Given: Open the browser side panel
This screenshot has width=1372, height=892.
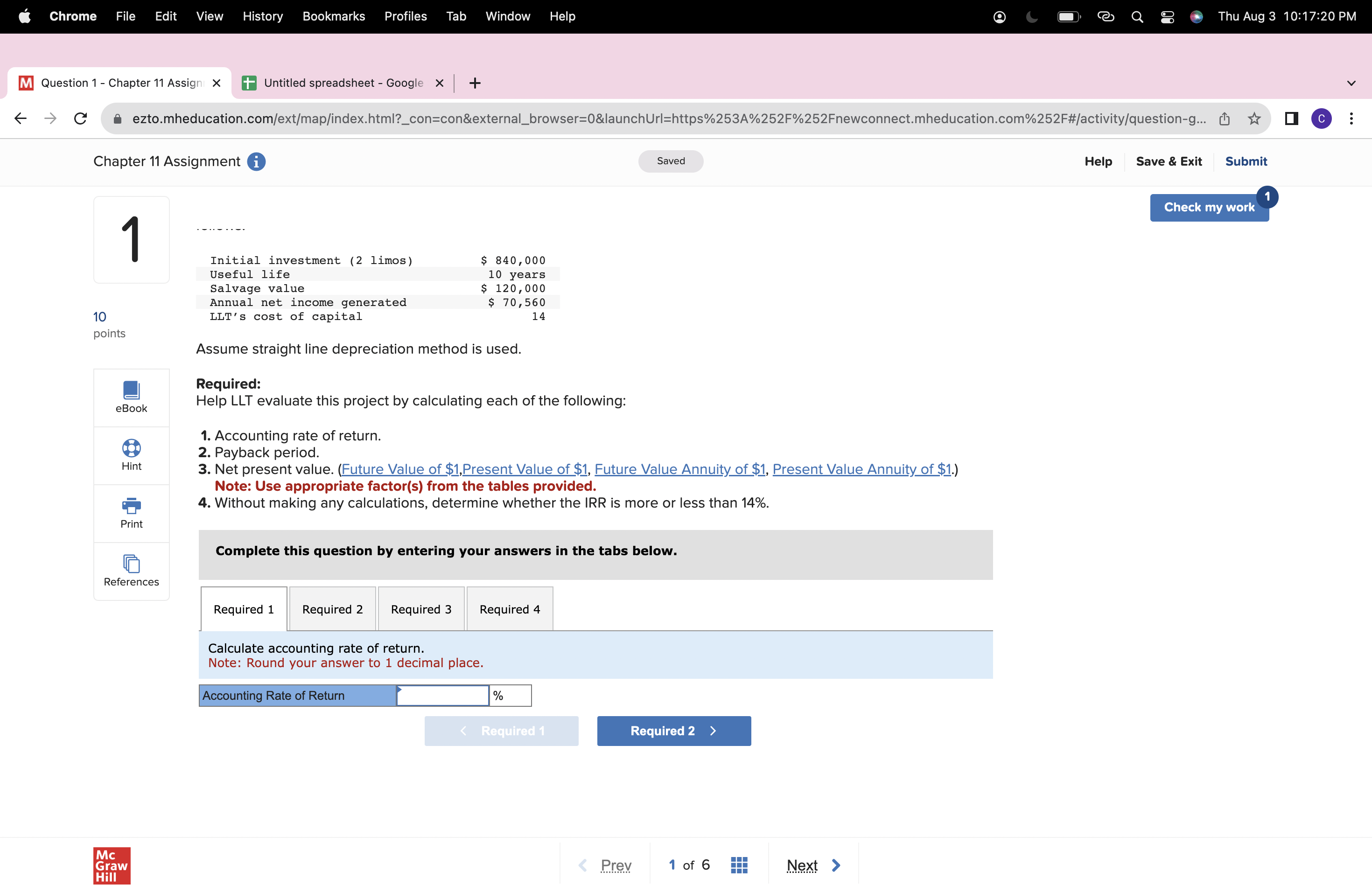Looking at the screenshot, I should pyautogui.click(x=1291, y=118).
